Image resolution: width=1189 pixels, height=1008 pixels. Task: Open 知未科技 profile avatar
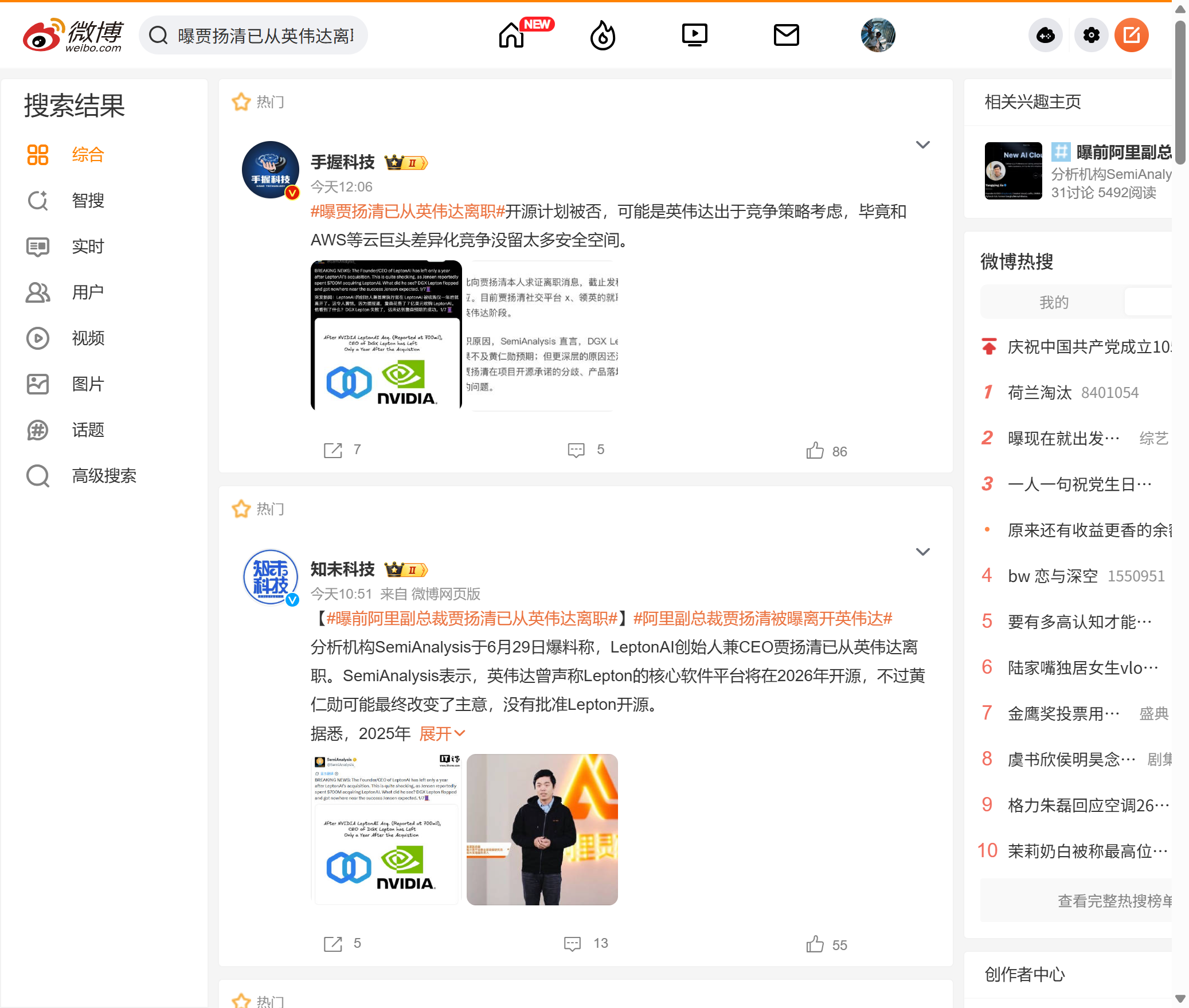[271, 577]
